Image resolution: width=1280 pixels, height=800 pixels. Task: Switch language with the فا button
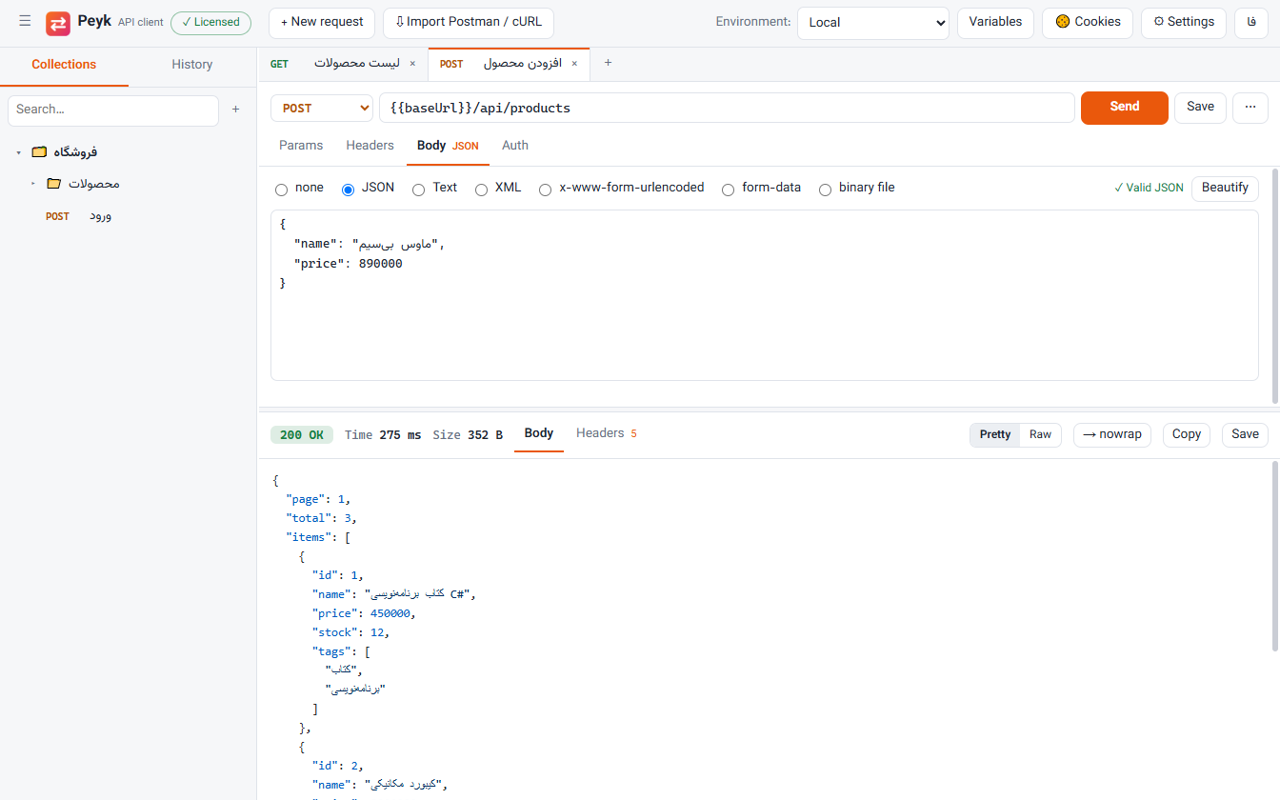[1251, 23]
